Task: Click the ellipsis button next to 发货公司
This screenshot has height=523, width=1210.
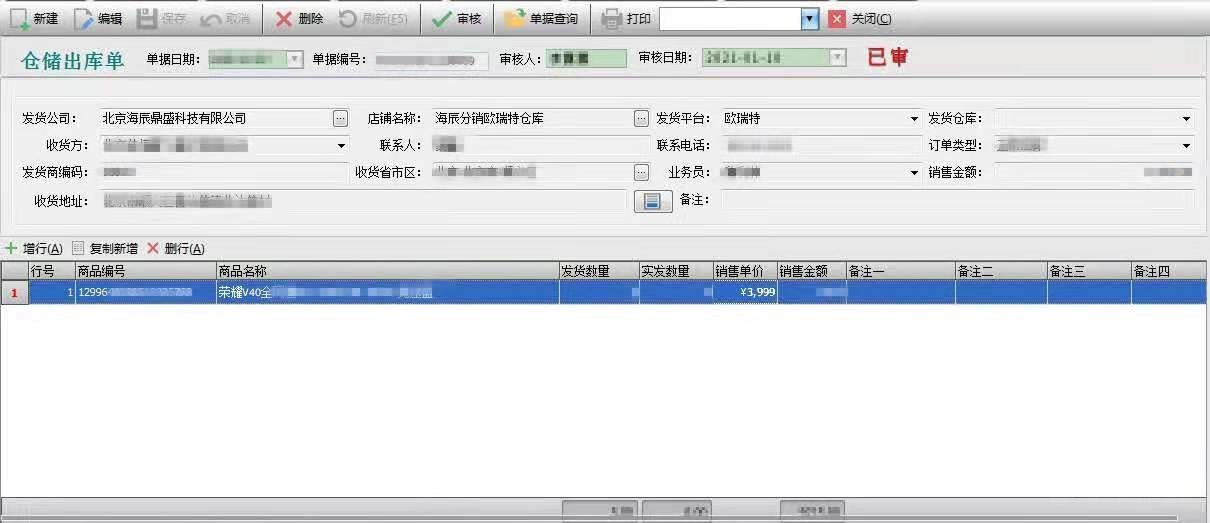Action: [340, 118]
